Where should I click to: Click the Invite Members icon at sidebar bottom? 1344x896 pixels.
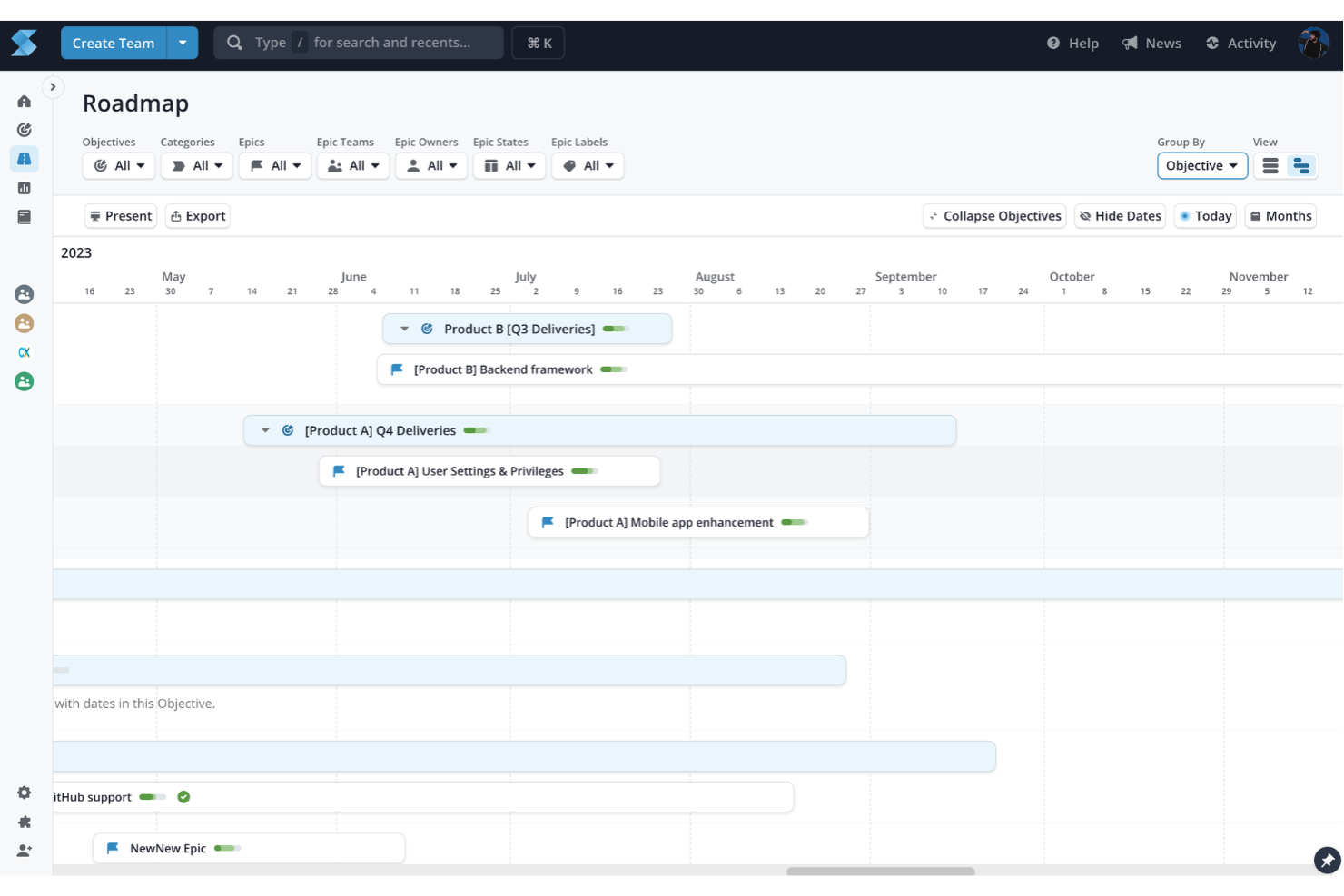tap(24, 851)
